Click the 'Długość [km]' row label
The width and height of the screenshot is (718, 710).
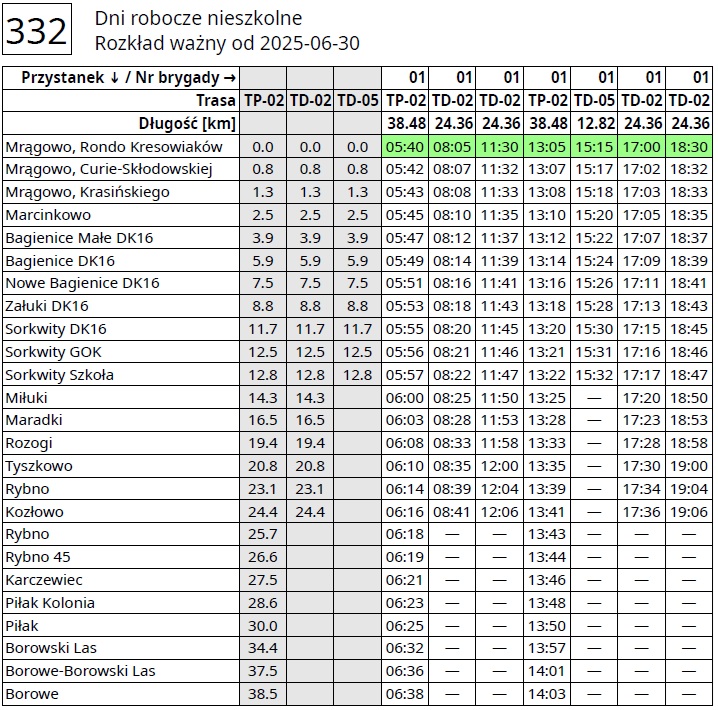pos(187,124)
